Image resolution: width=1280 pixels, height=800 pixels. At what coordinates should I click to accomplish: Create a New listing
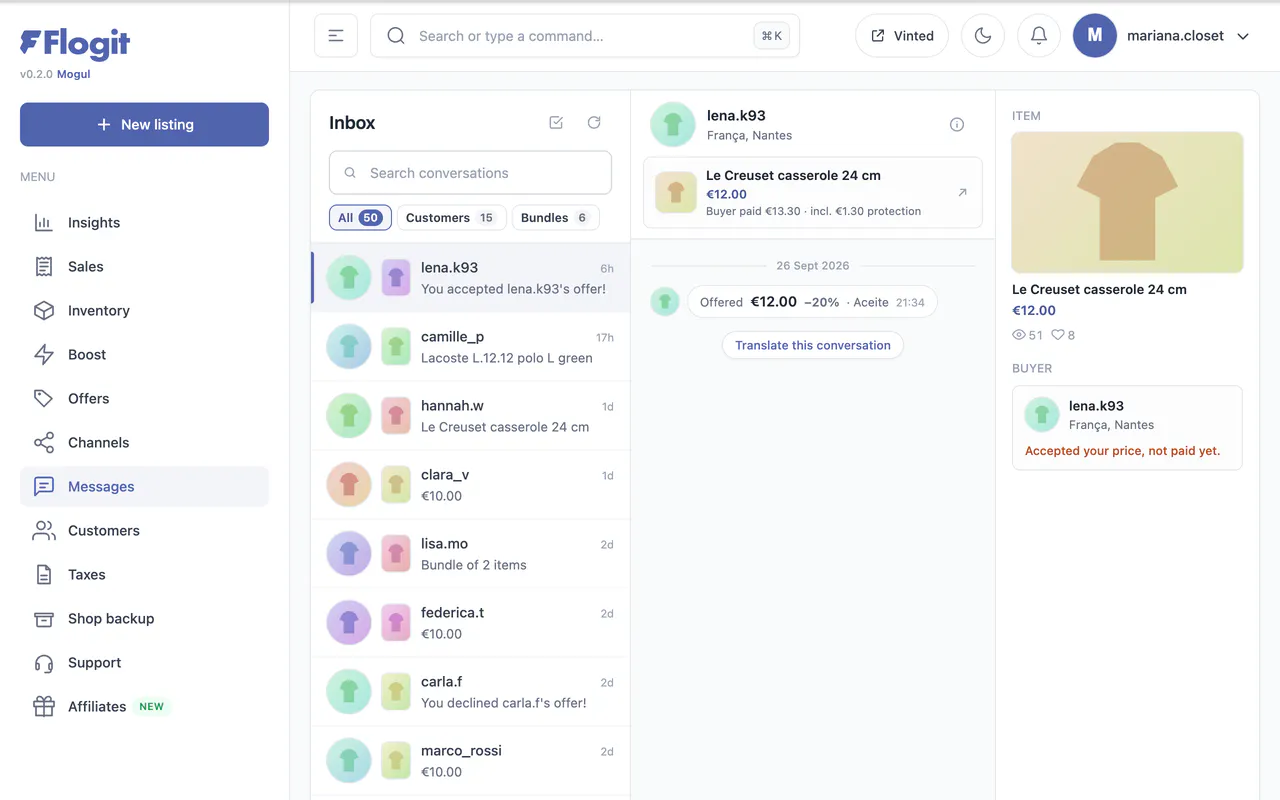pos(144,125)
